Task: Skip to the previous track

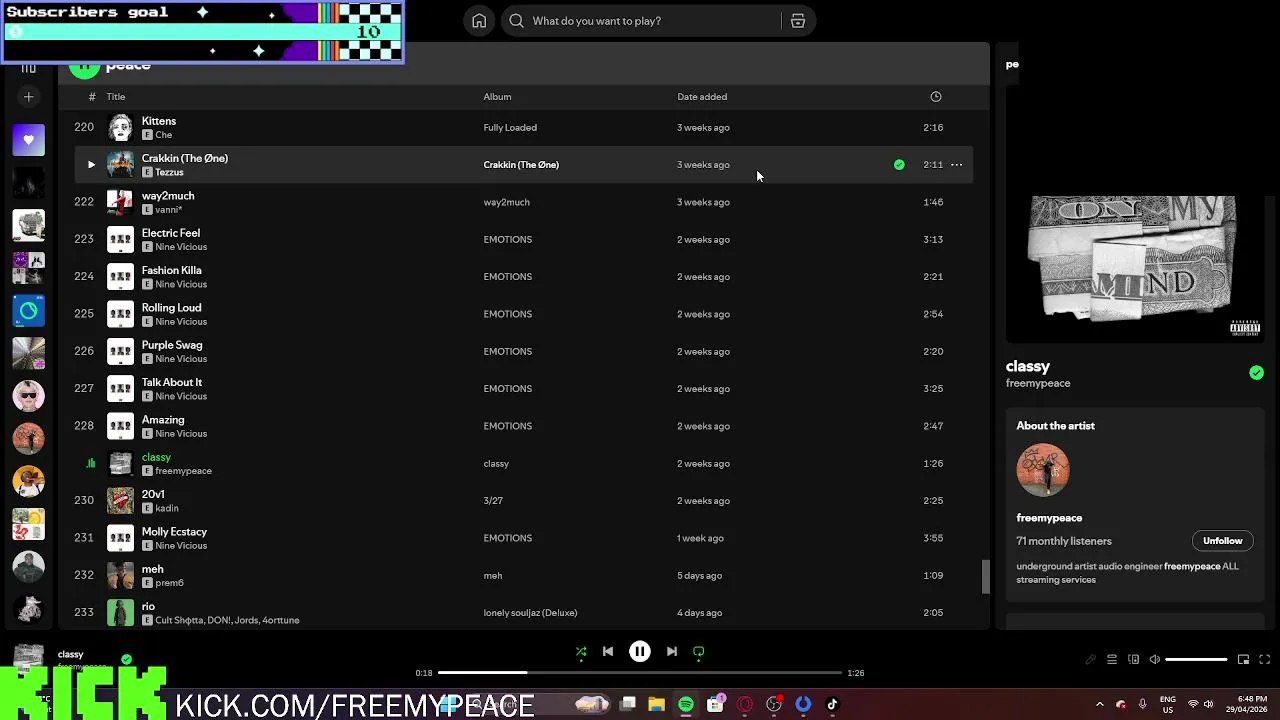Action: pos(608,652)
